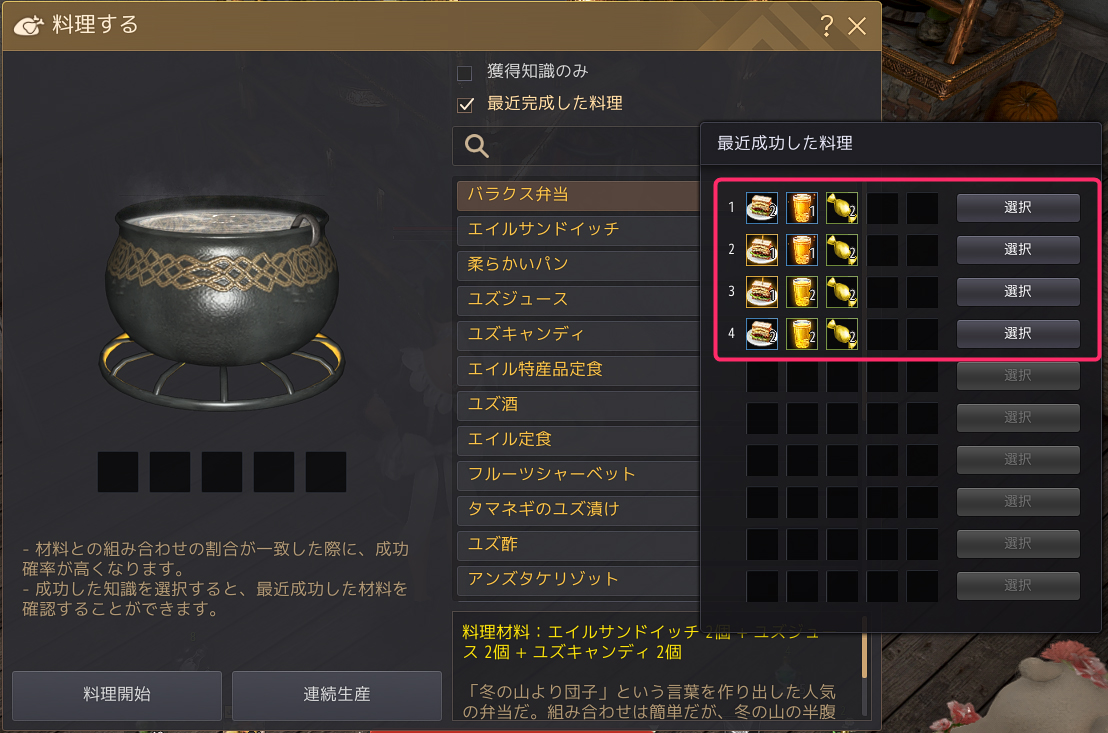Screen dimensions: 1108x733
Task: Click the yellow candy icon in recipe row 3
Action: point(842,292)
